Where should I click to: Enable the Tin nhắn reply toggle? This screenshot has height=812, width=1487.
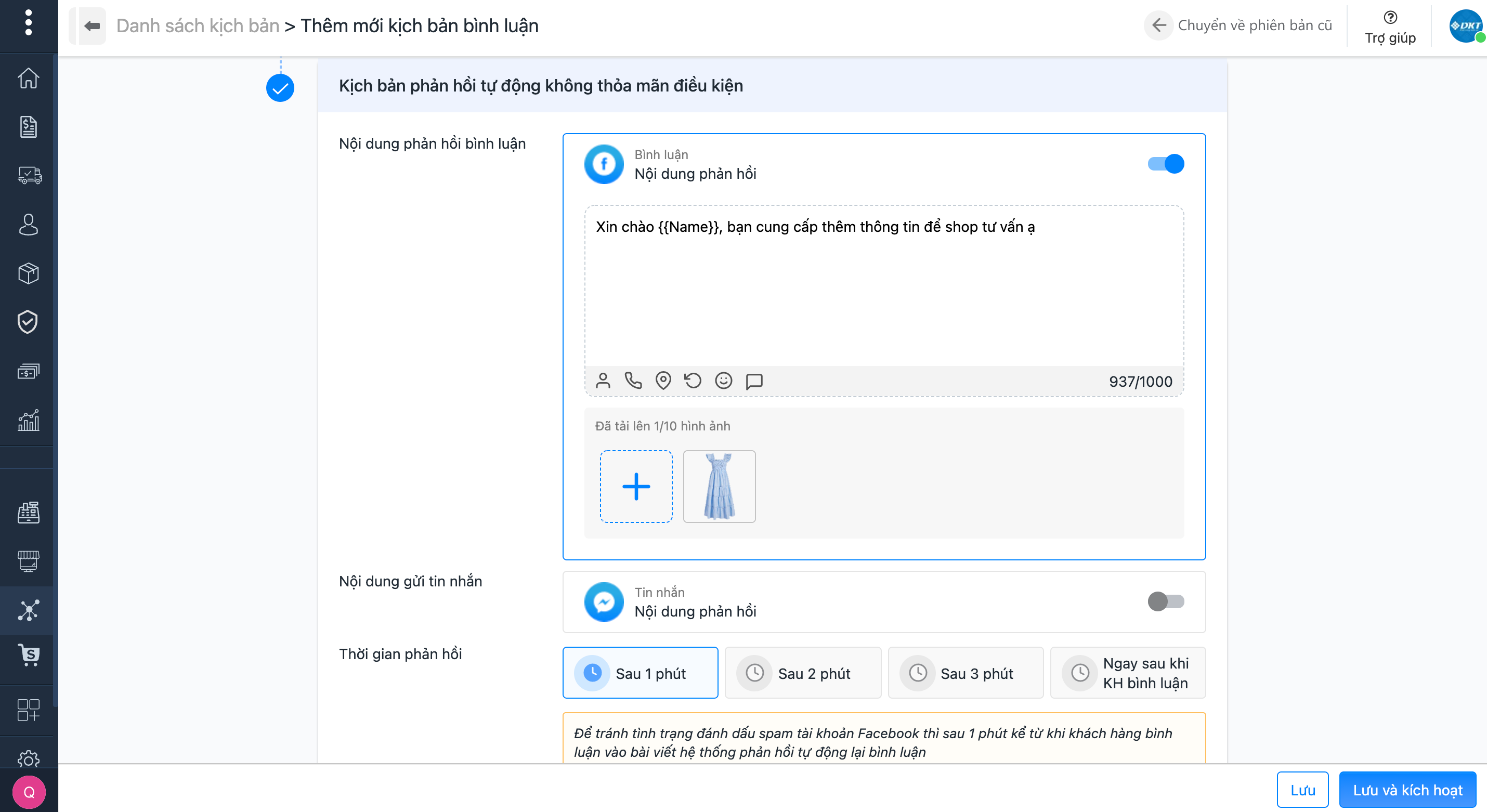1166,601
